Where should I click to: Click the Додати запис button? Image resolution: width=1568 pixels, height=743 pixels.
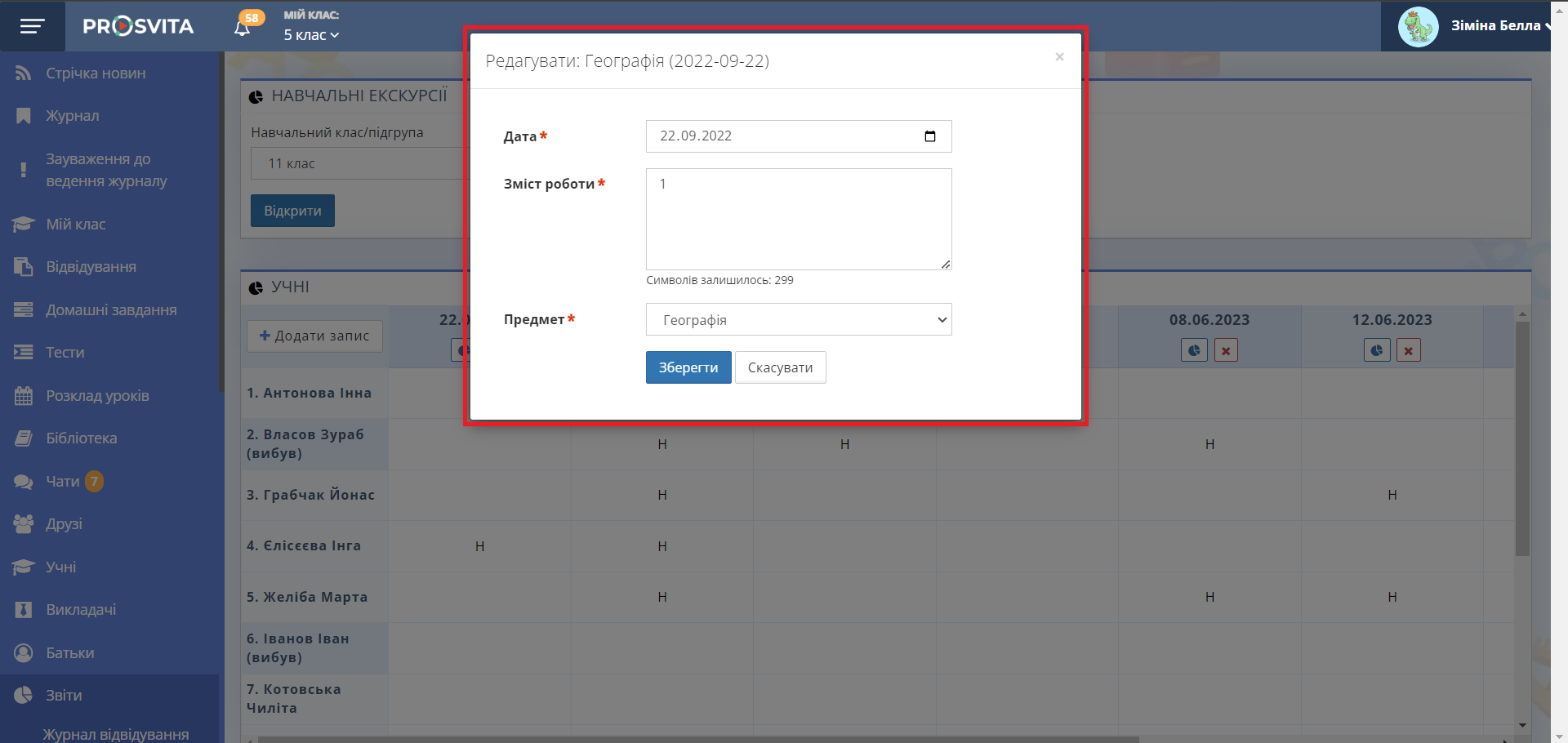(x=314, y=336)
